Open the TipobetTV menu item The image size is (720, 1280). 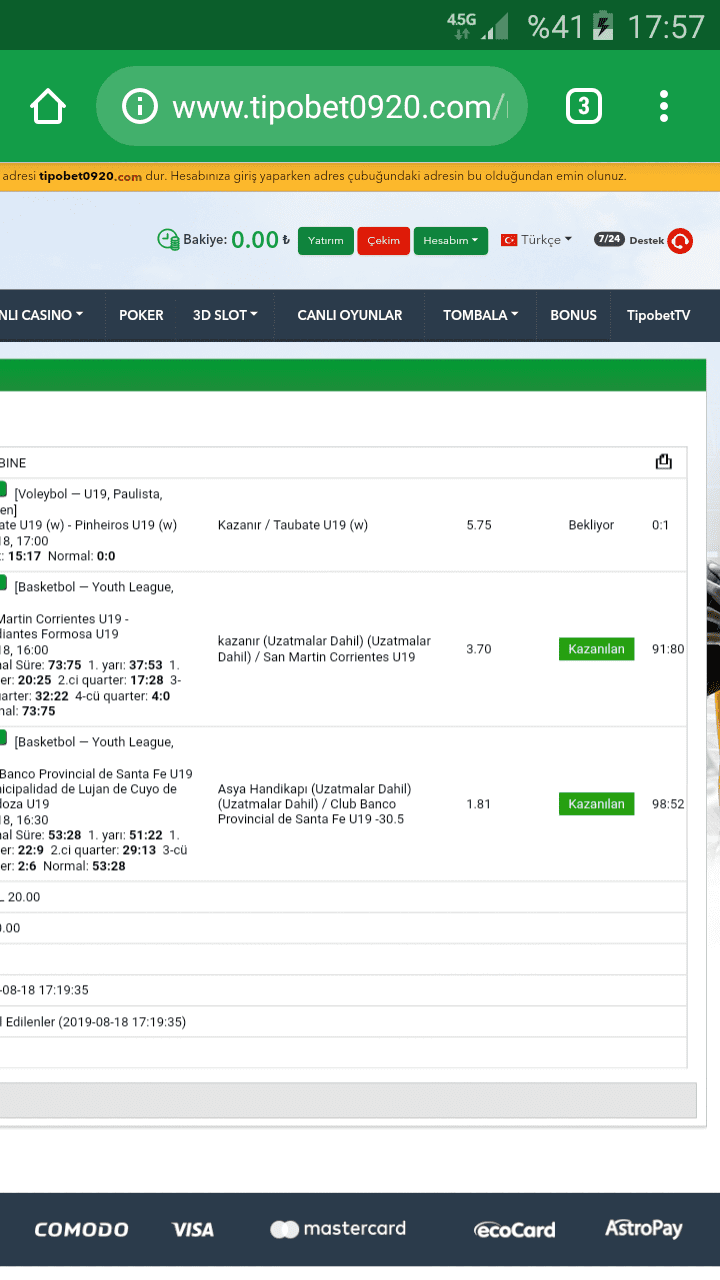pos(659,315)
